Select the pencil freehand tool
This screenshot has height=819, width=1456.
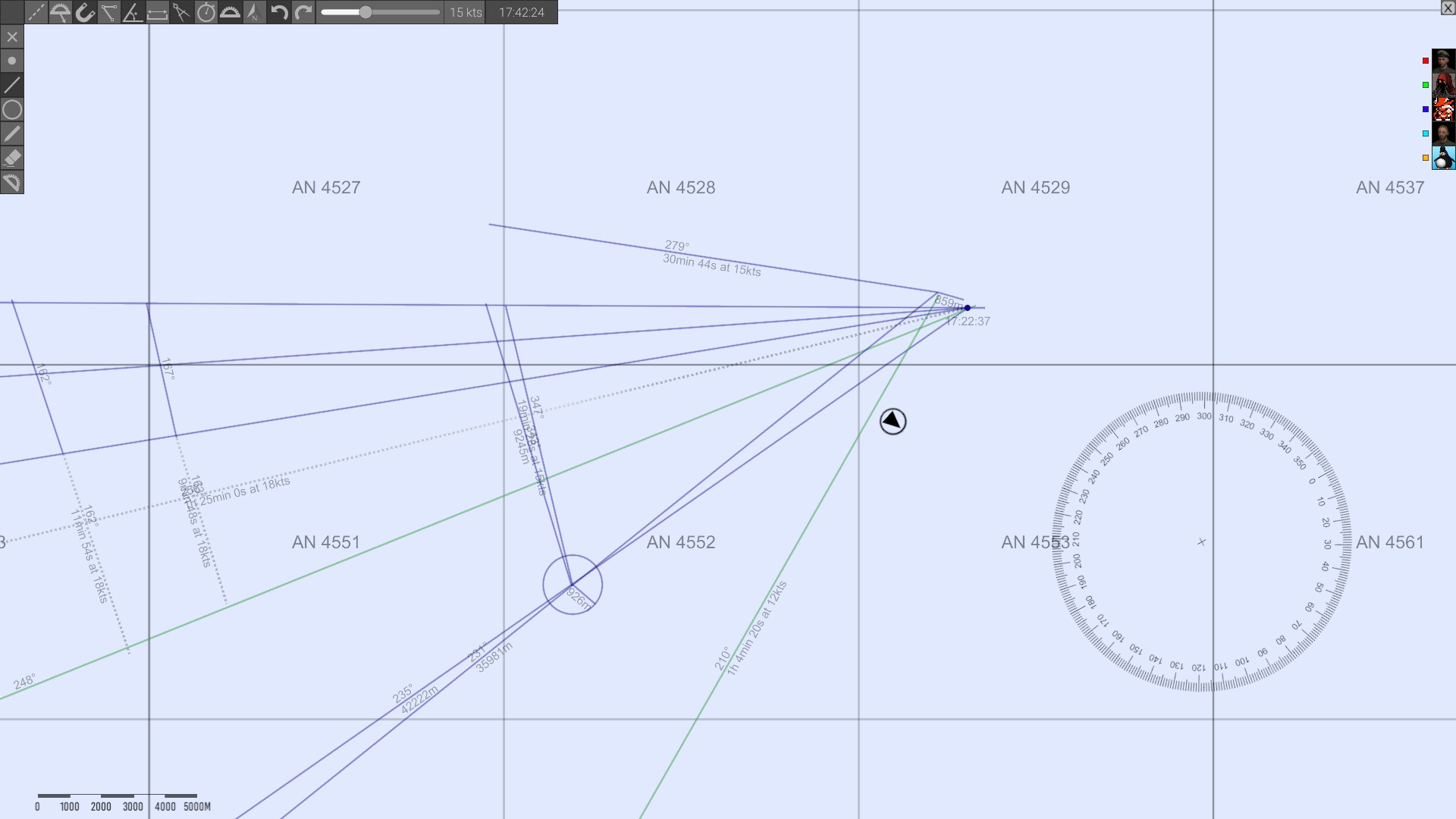click(12, 133)
